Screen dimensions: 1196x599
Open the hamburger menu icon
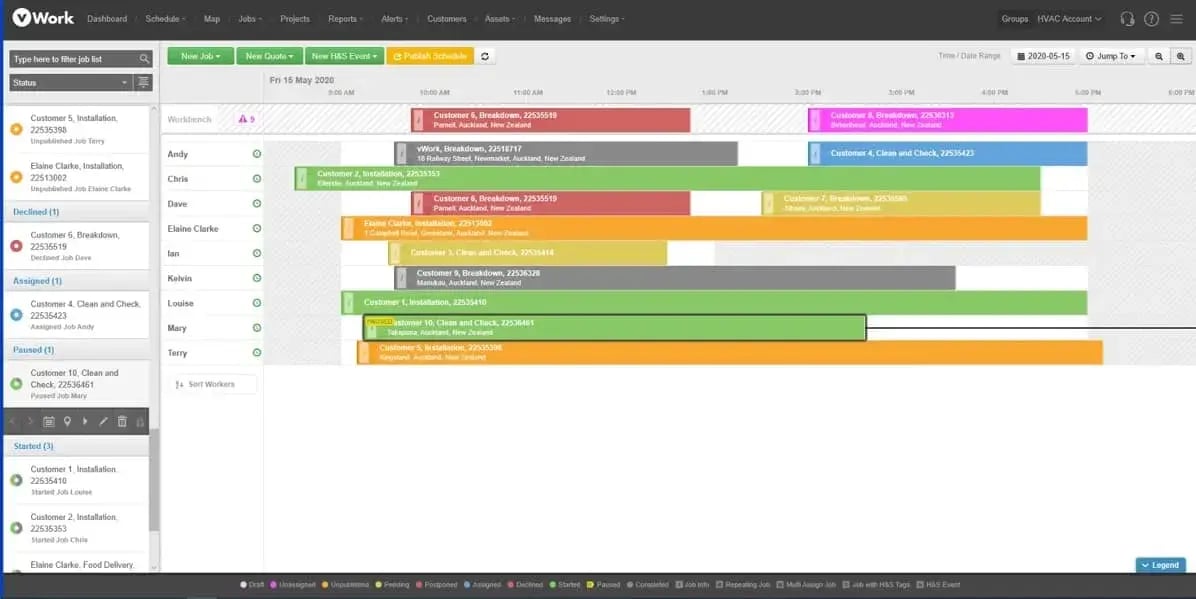[x=1176, y=19]
